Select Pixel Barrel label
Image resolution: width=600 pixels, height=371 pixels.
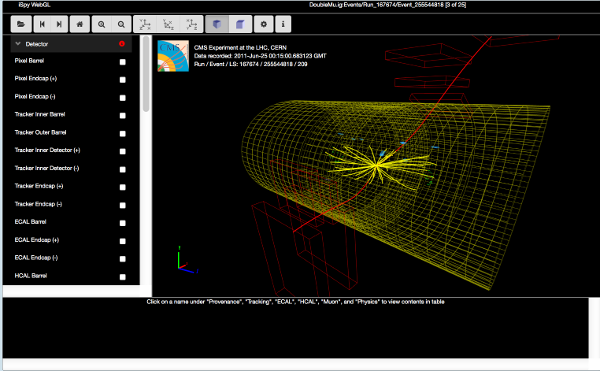click(29, 60)
